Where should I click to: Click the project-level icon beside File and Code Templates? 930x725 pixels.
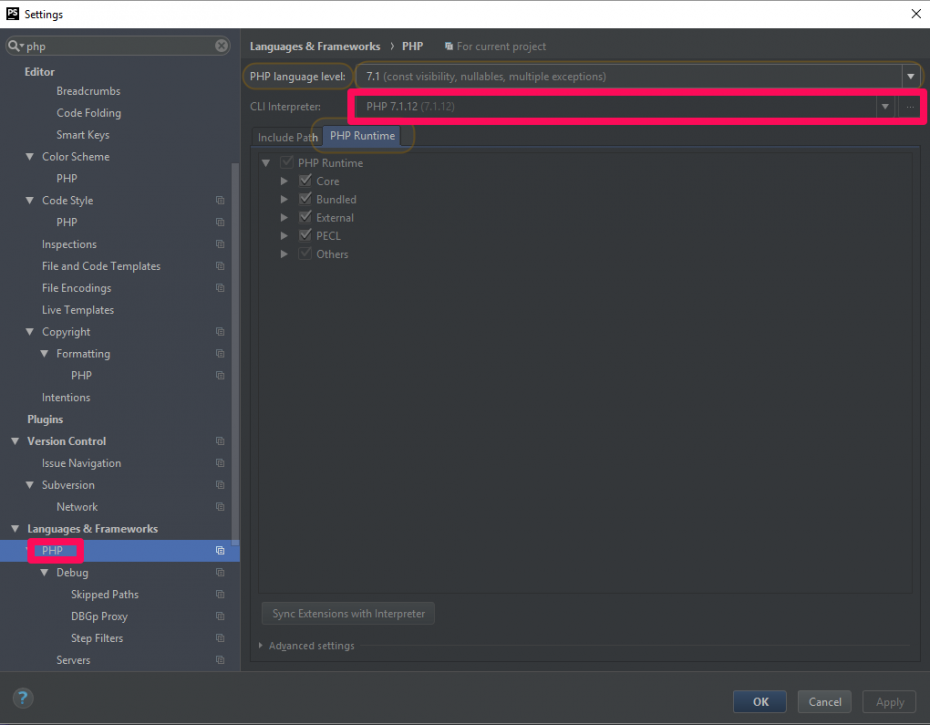(220, 266)
